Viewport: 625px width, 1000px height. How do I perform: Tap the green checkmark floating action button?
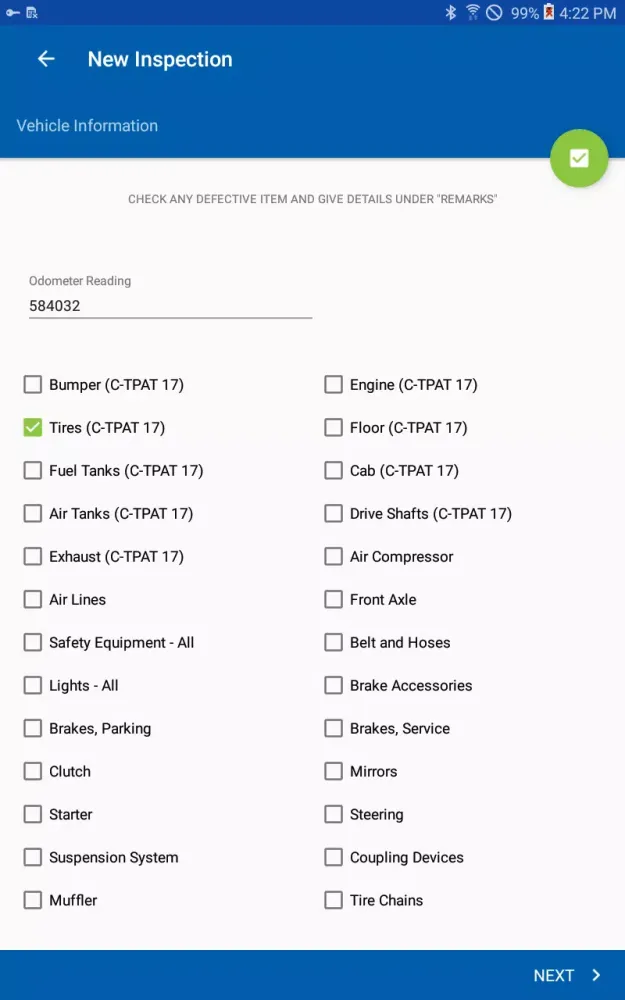tap(579, 158)
